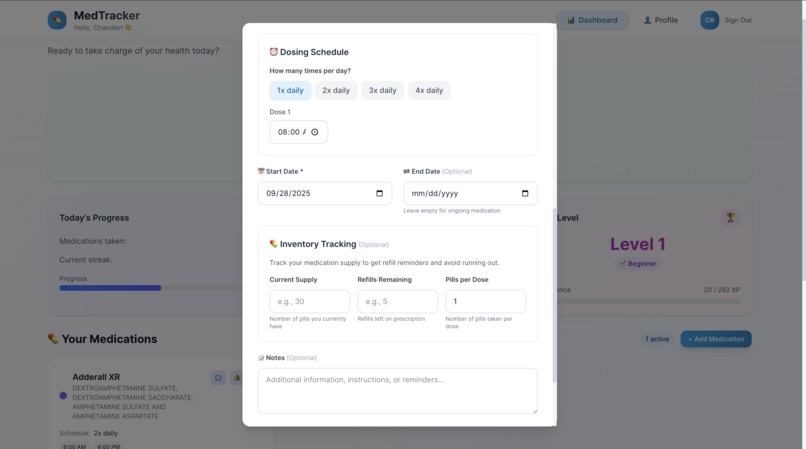Click the End Date mm/dd/yyyy field
Screen dimensions: 806x449
pyautogui.click(x=470, y=193)
